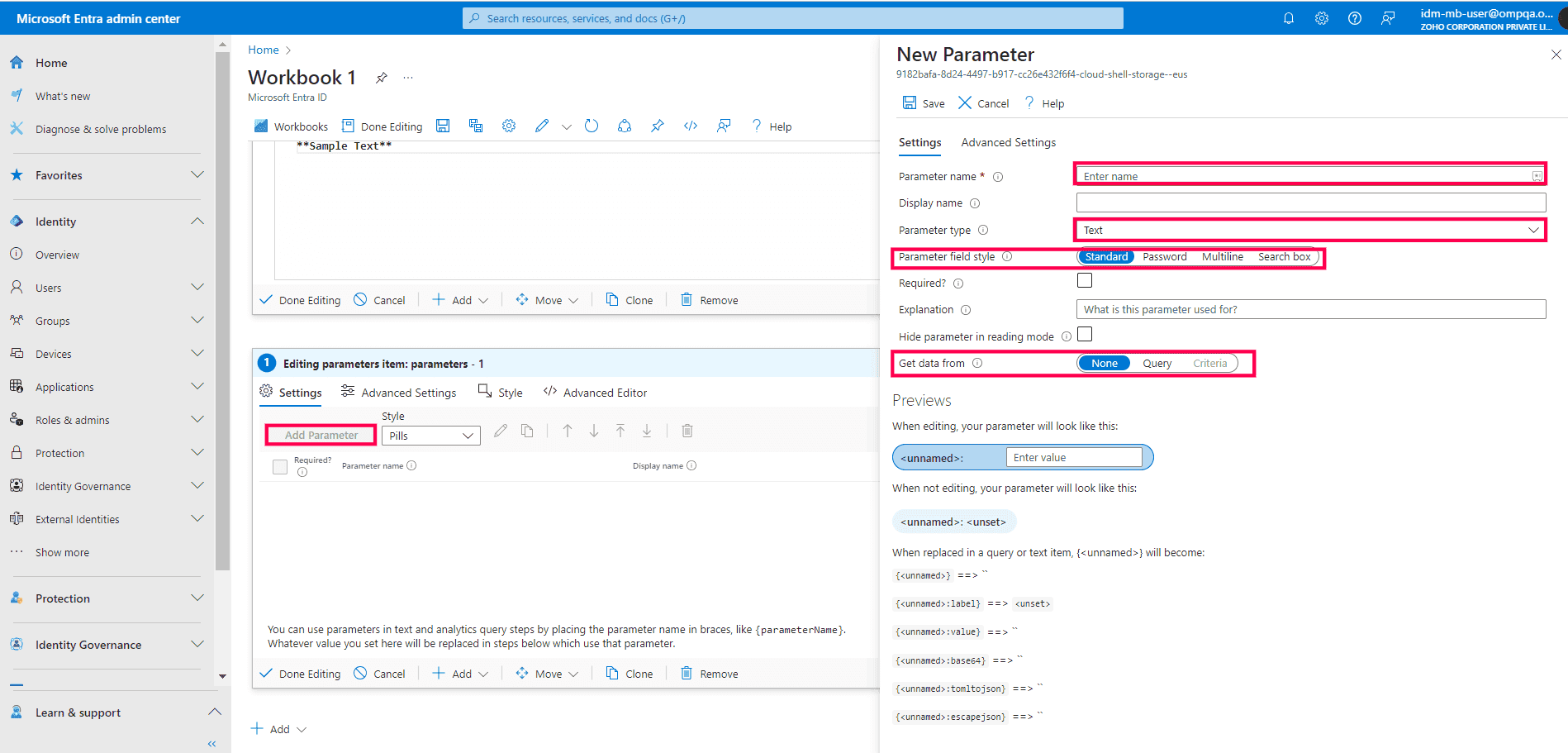Select Query under Get data from
The height and width of the screenshot is (753, 1568).
click(x=1157, y=363)
